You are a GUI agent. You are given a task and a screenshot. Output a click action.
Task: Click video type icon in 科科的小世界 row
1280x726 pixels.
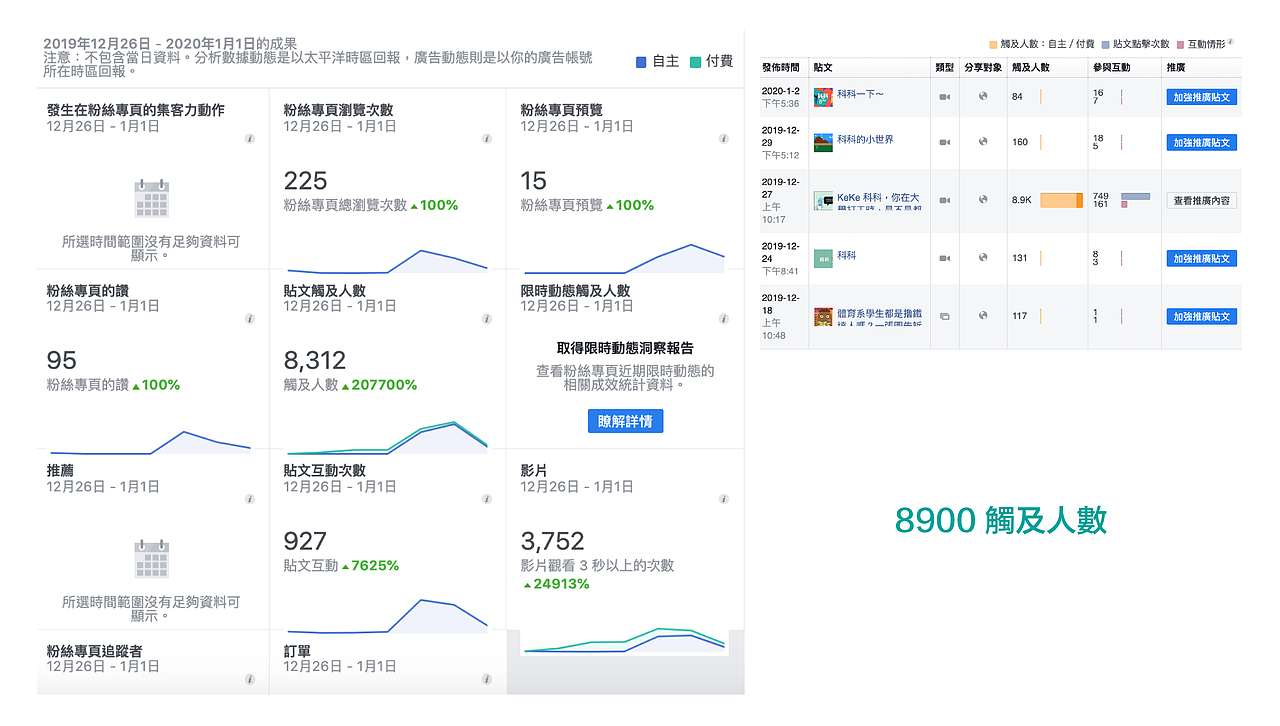click(x=944, y=143)
